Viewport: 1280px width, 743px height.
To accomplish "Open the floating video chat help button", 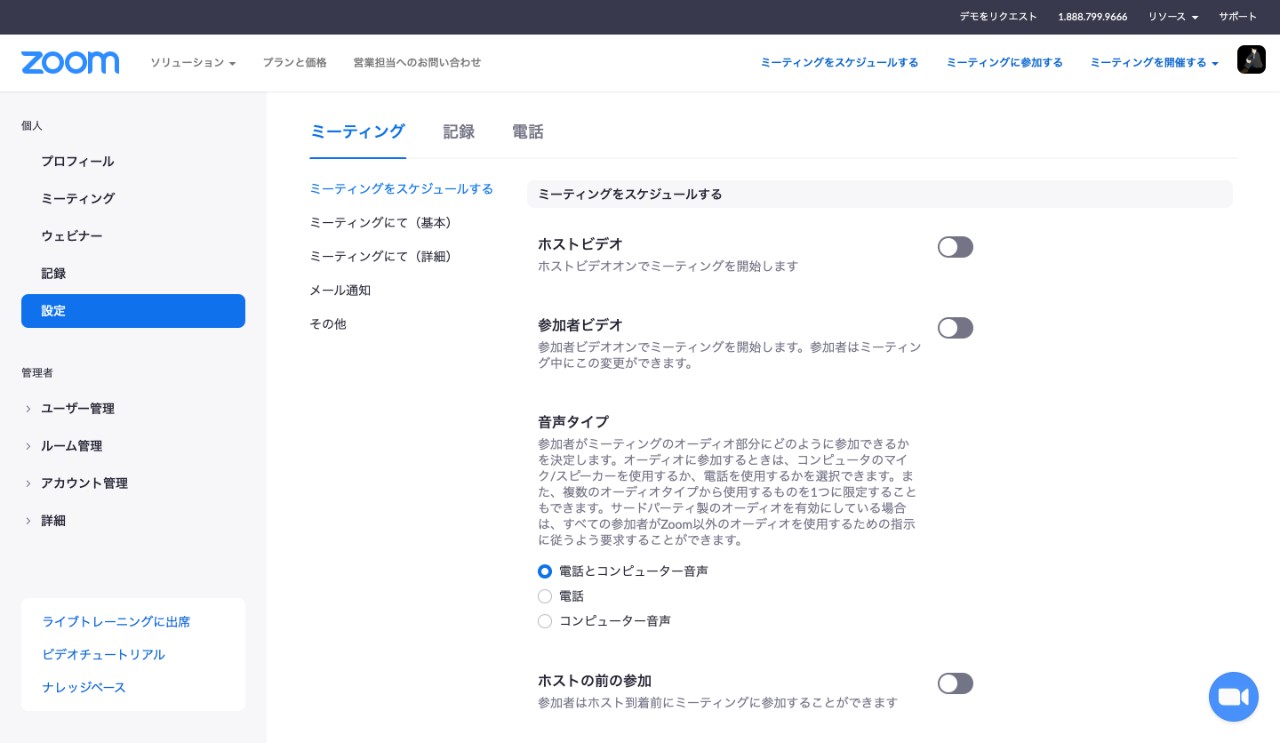I will 1233,697.
